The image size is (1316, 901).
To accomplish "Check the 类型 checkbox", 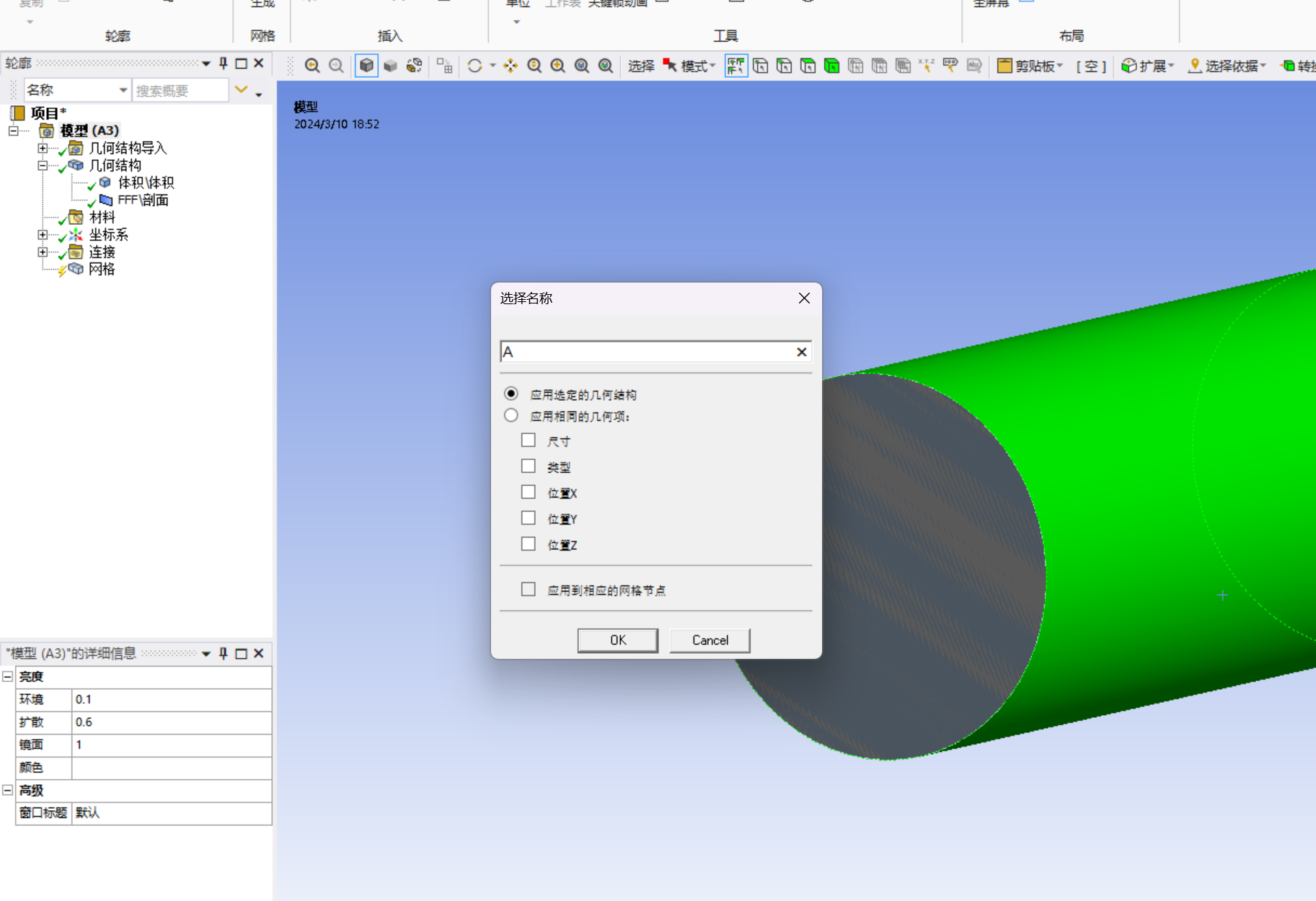I will 529,466.
